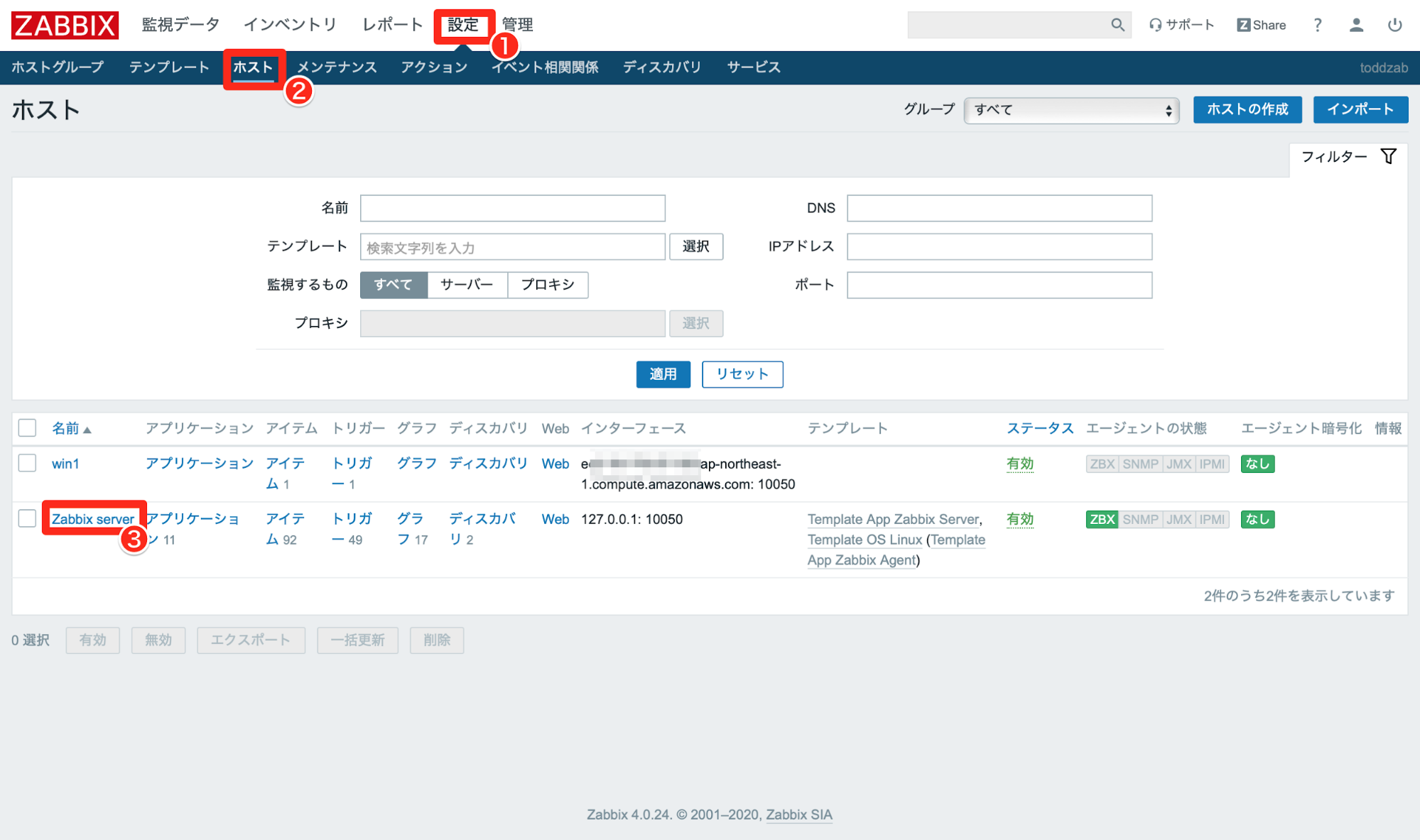This screenshot has height=840, width=1420.
Task: Open help question mark icon
Action: tap(1317, 25)
